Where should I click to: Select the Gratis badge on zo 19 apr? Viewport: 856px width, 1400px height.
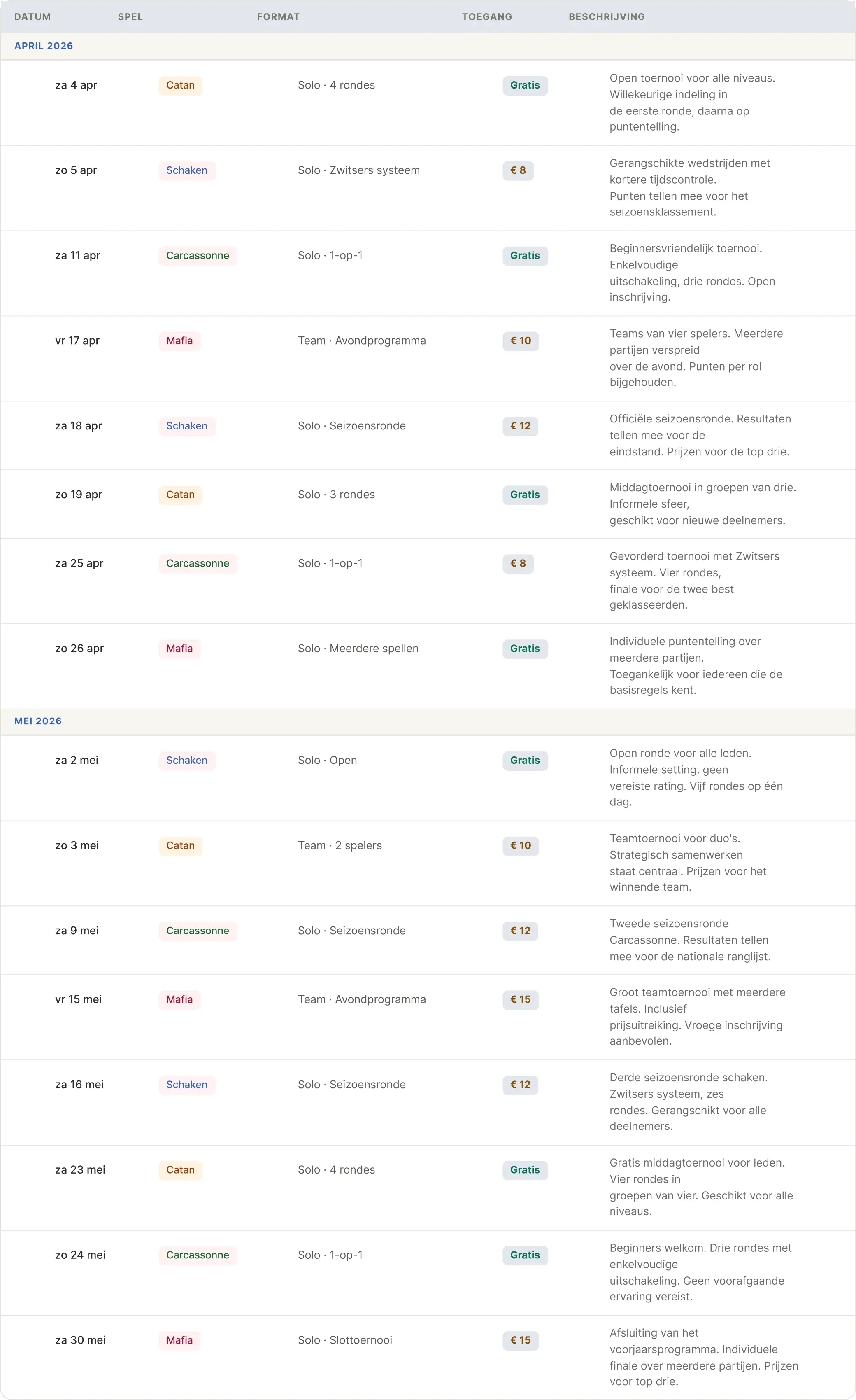(525, 495)
